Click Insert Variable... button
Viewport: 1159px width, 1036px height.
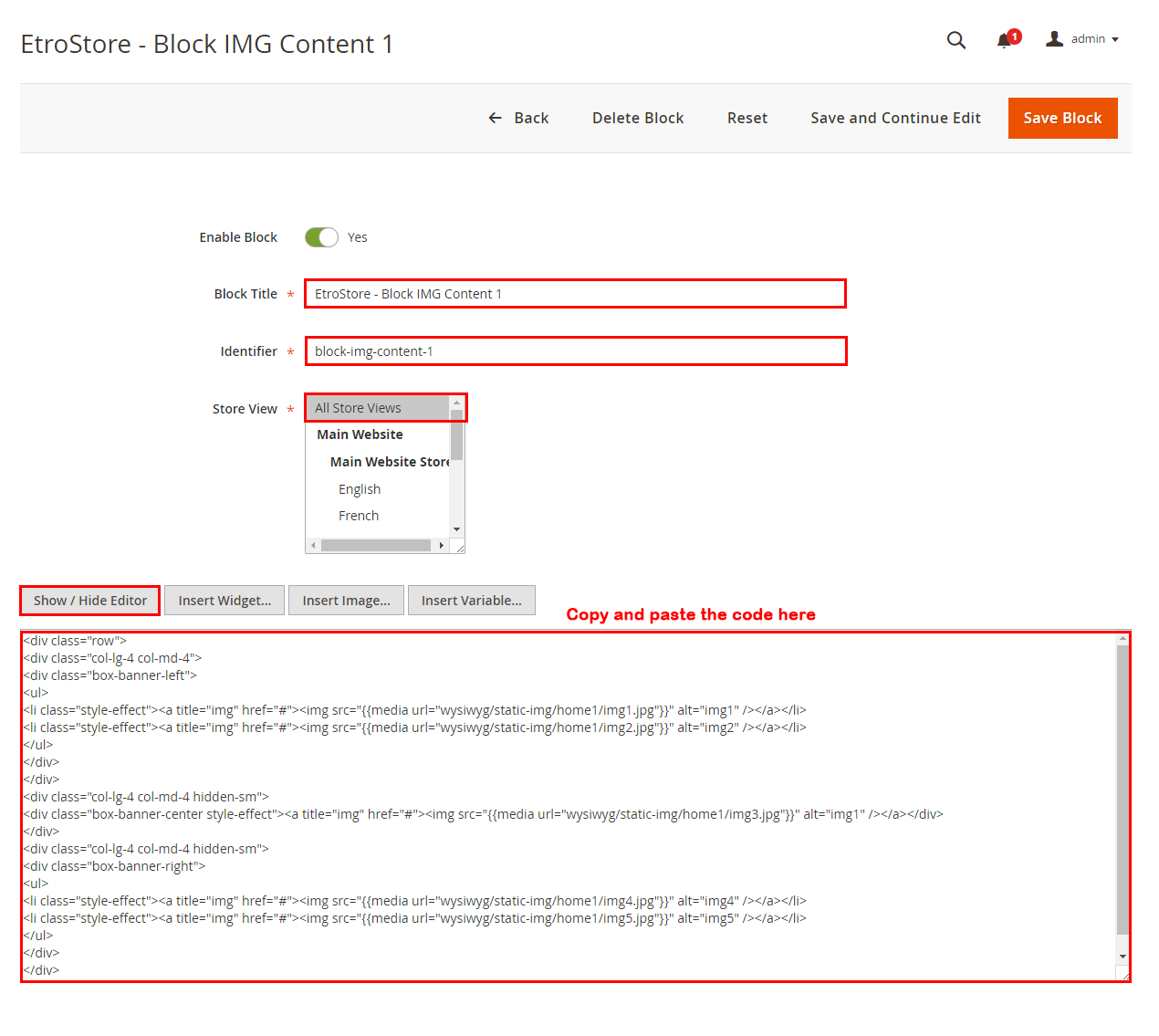coord(471,601)
